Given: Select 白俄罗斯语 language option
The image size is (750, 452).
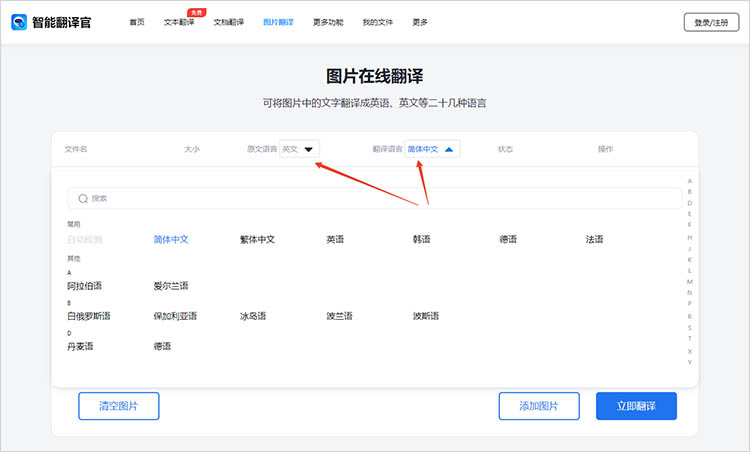Looking at the screenshot, I should [89, 316].
